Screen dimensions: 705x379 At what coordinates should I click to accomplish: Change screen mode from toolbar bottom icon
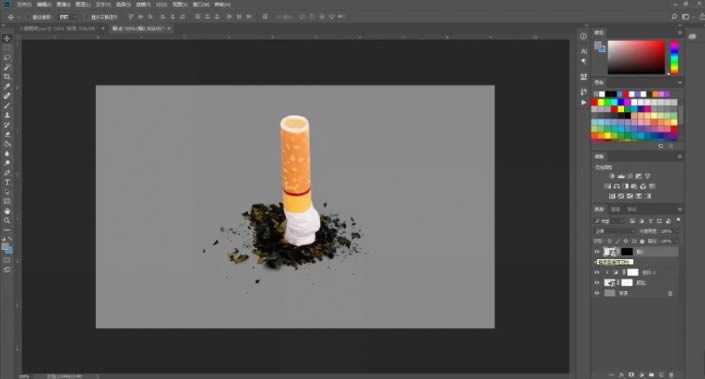(x=7, y=269)
